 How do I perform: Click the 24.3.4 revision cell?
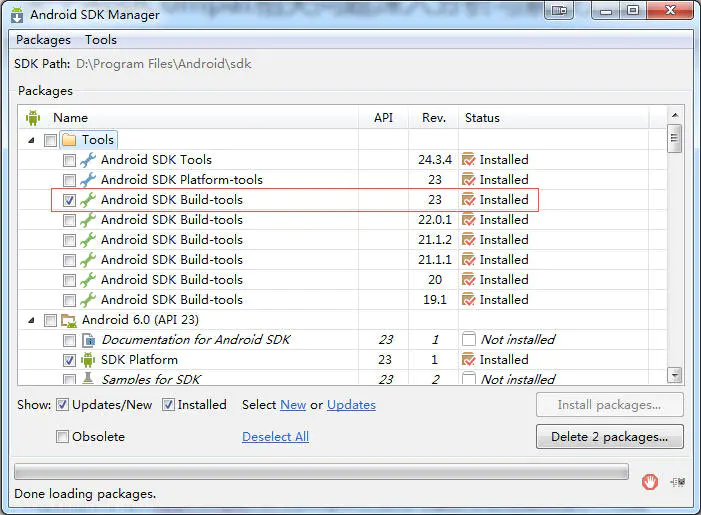(435, 160)
